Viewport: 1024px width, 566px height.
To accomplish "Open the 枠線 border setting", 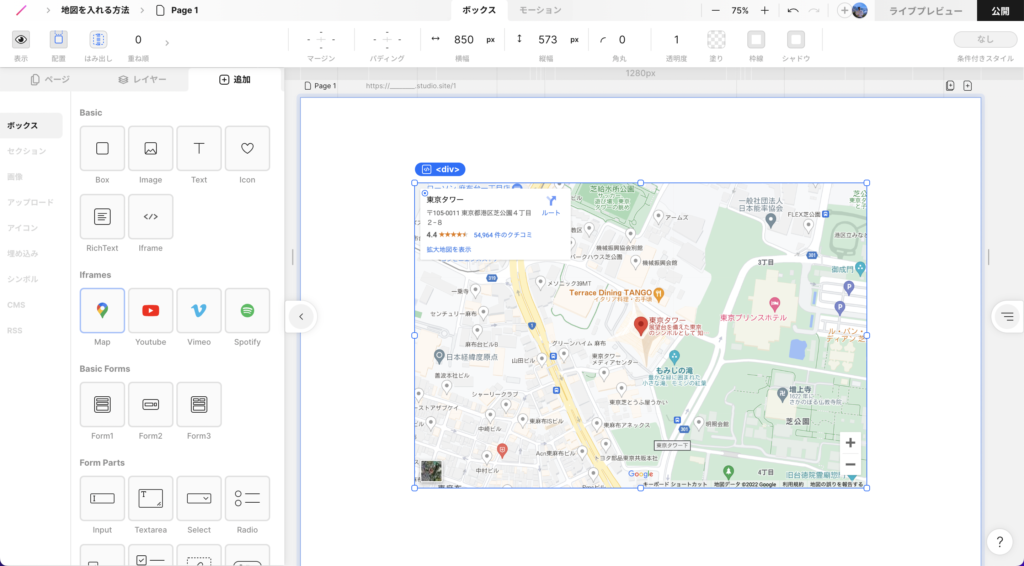I will point(756,40).
